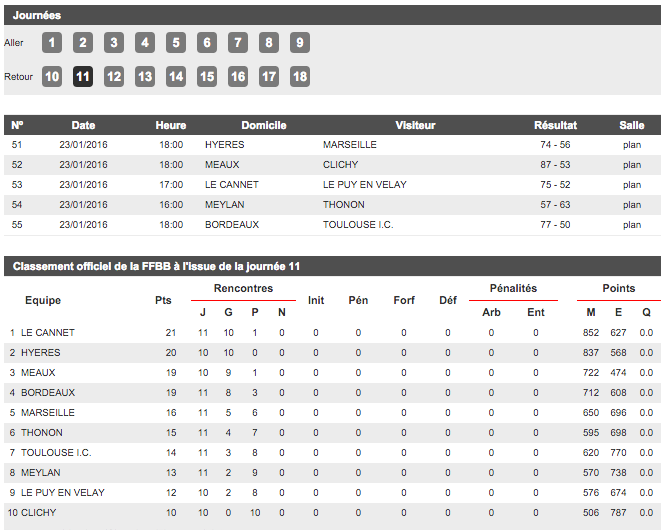
Task: View plan for Bordeaux vs Toulouse I.C.
Action: pyautogui.click(x=631, y=225)
